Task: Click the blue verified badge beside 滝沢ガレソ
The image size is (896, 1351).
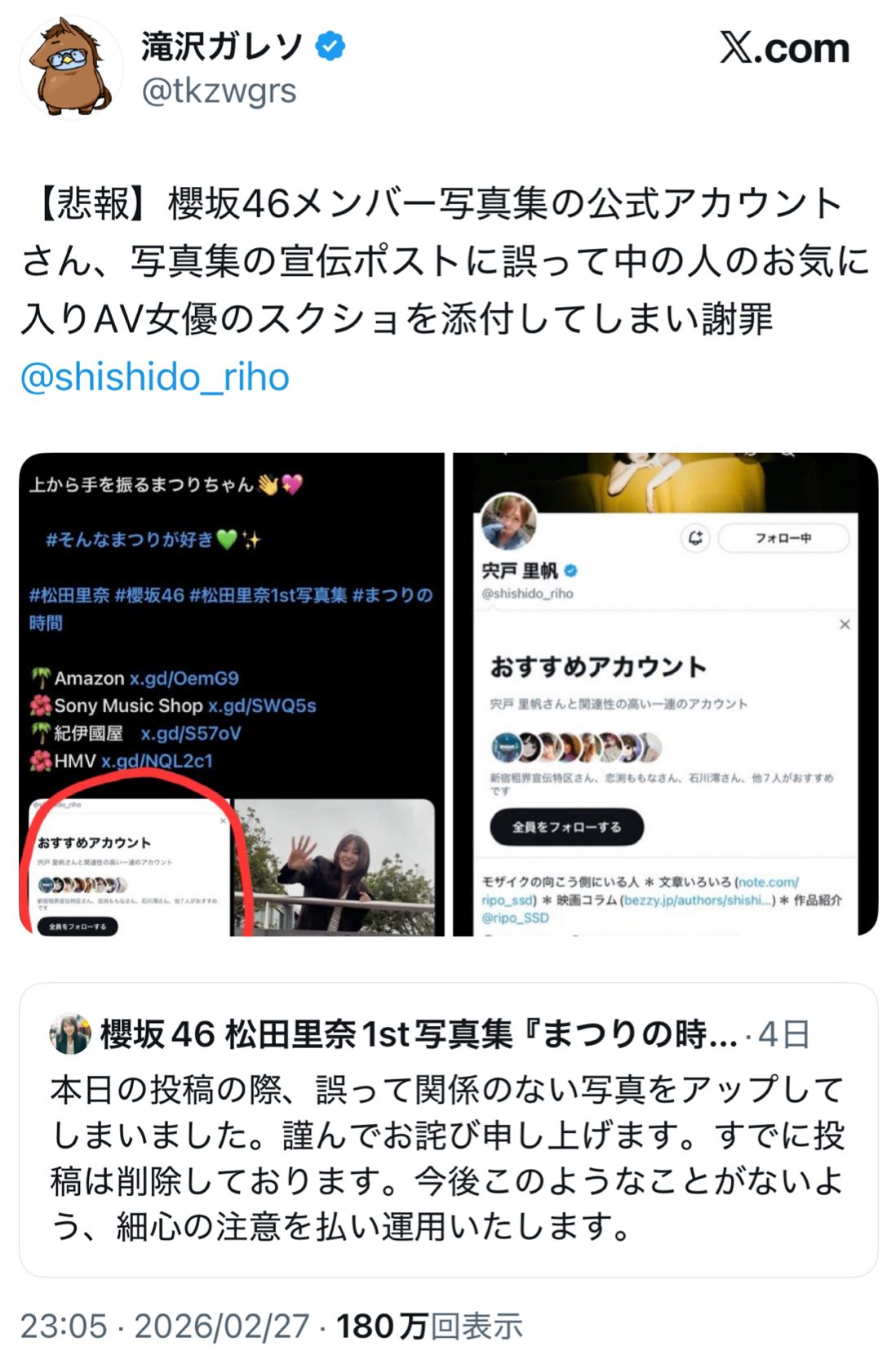Action: point(329,46)
